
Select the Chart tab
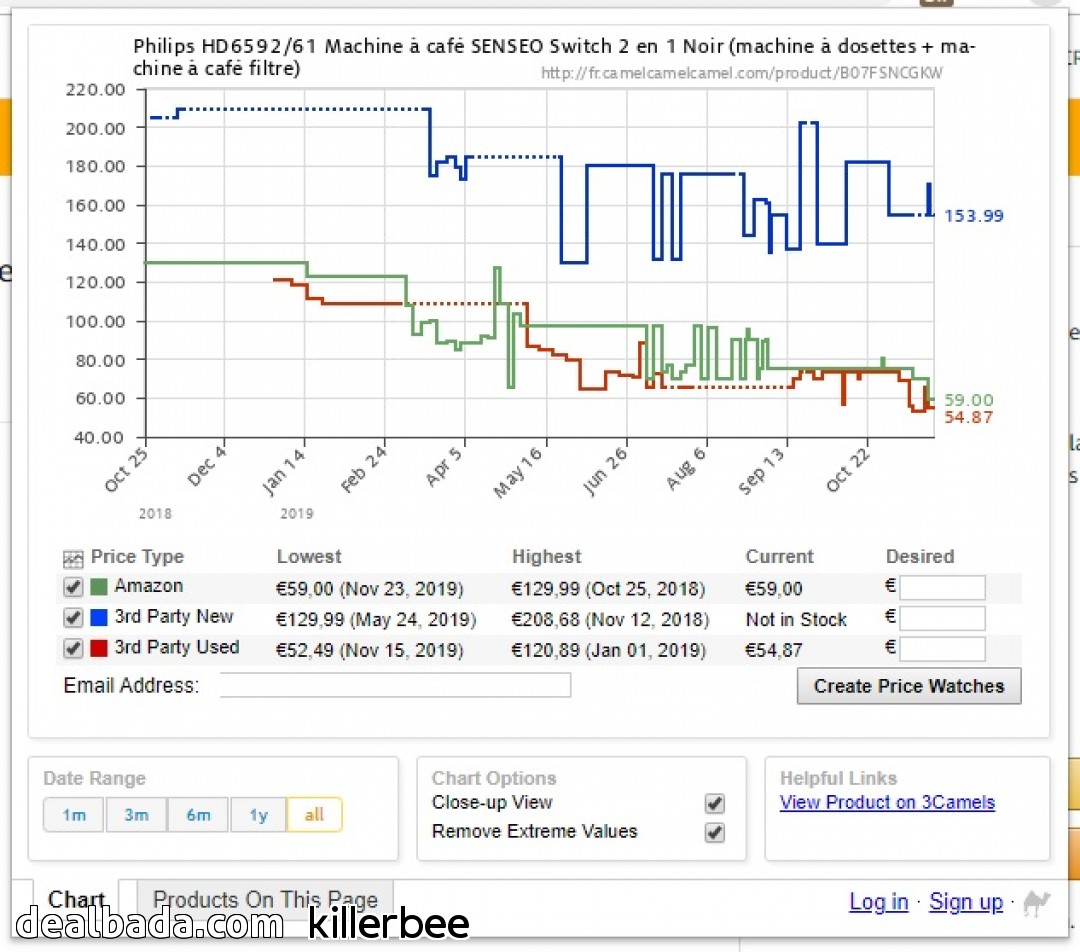pos(77,900)
